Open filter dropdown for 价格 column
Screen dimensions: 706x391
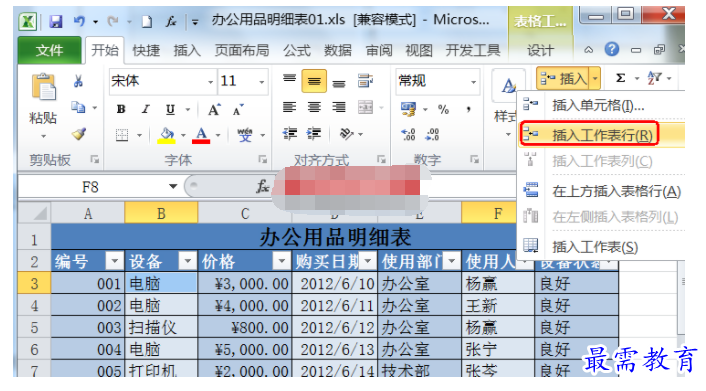(x=282, y=261)
